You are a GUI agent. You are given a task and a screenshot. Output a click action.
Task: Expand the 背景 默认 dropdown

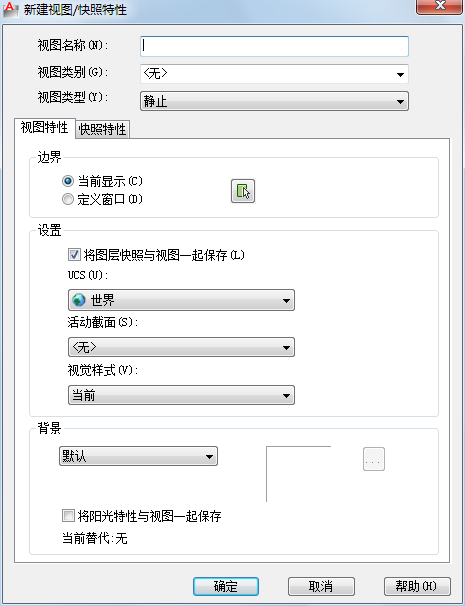pyautogui.click(x=138, y=456)
